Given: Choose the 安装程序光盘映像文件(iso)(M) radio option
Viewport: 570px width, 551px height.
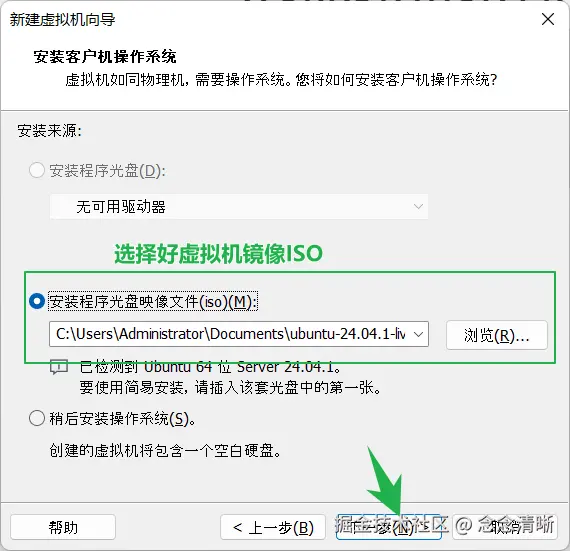Looking at the screenshot, I should (x=37, y=301).
